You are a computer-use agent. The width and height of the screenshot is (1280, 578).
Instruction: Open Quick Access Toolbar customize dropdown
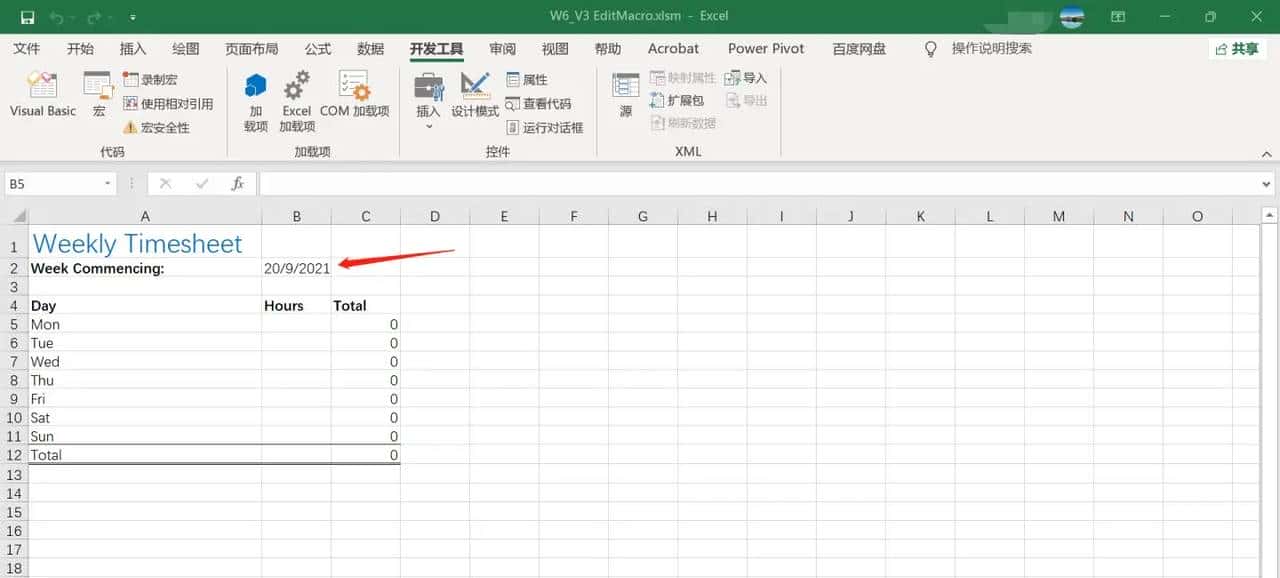pyautogui.click(x=133, y=17)
